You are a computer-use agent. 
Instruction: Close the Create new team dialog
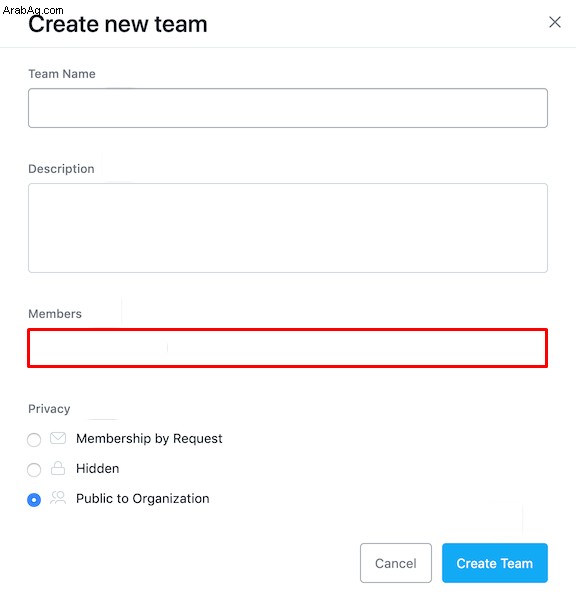tap(555, 22)
